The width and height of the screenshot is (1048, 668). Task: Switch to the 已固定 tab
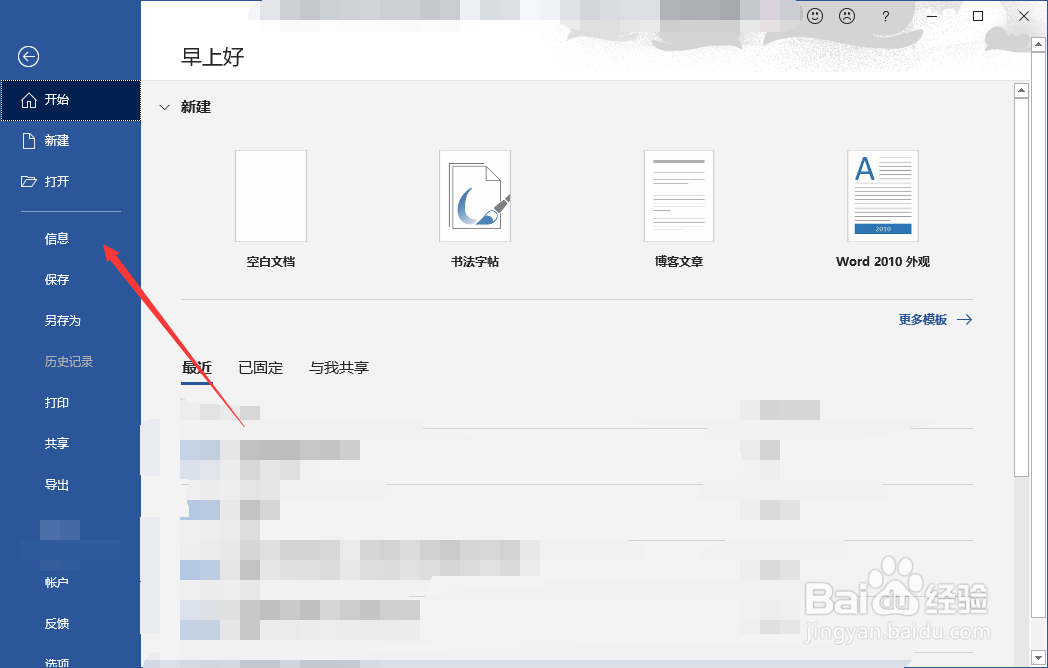[260, 368]
